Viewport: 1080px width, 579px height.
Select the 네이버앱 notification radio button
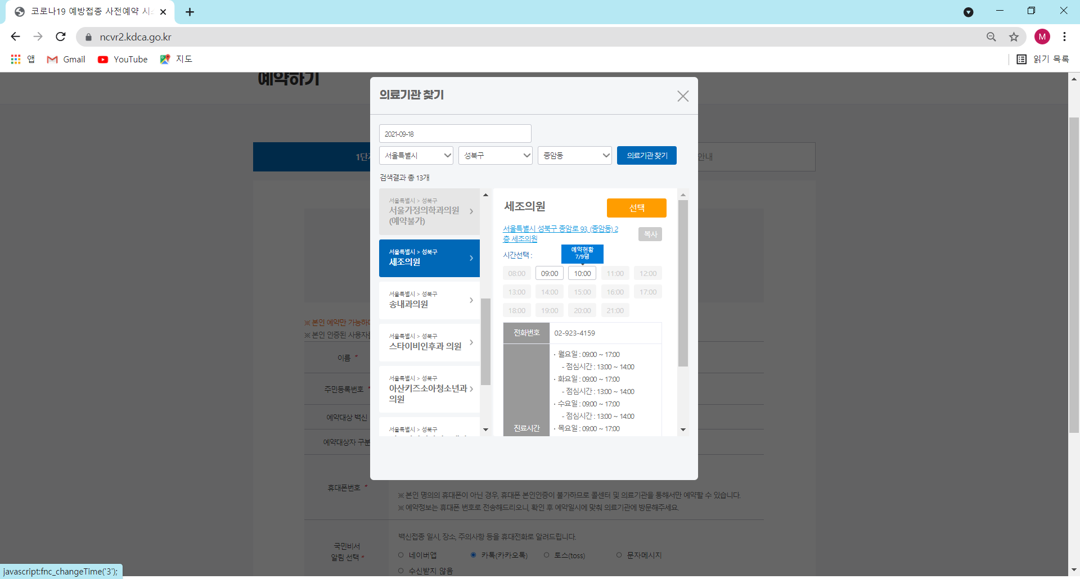(x=401, y=555)
